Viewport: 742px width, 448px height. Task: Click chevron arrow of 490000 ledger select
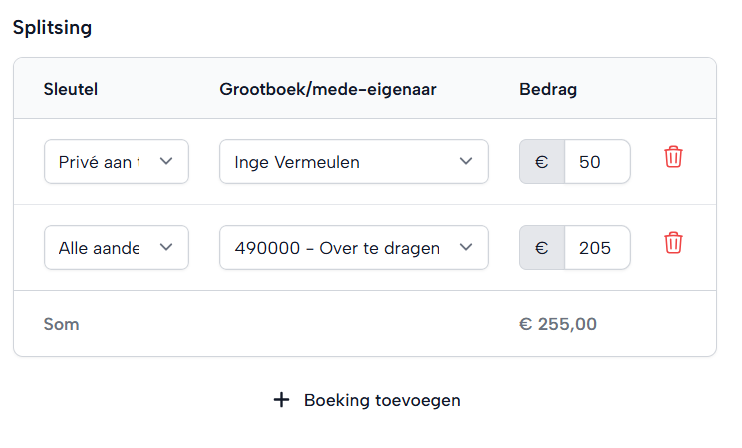466,248
